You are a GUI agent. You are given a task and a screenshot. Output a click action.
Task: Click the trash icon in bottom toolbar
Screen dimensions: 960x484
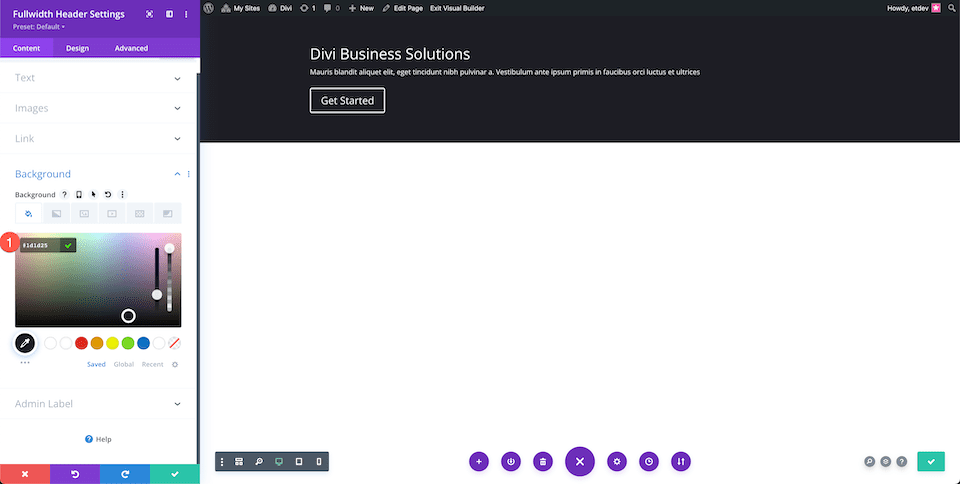coord(542,461)
